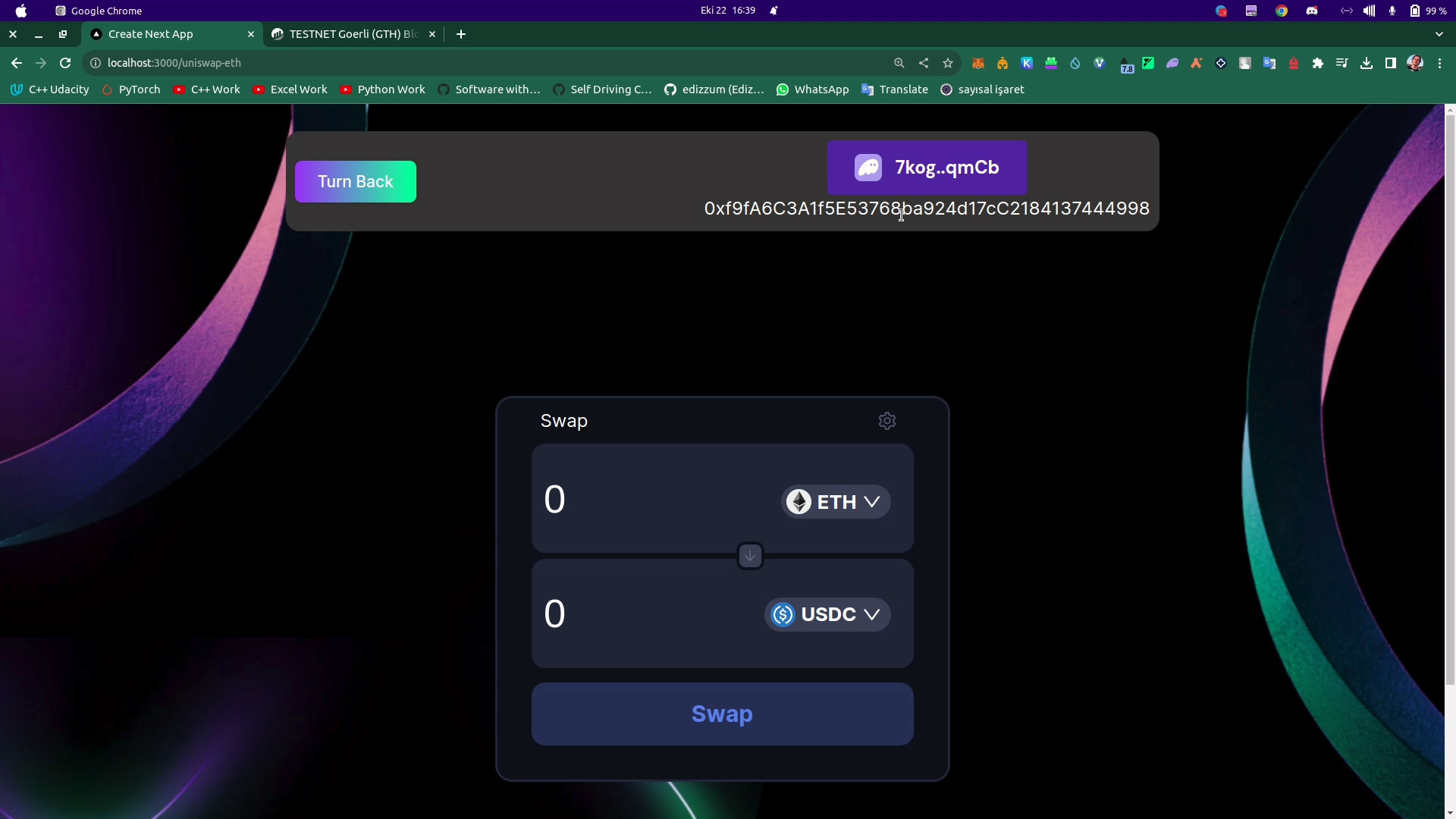Screen dimensions: 1456x819
Task: Click the Ethereum logo in ETH selector
Action: [x=799, y=502]
